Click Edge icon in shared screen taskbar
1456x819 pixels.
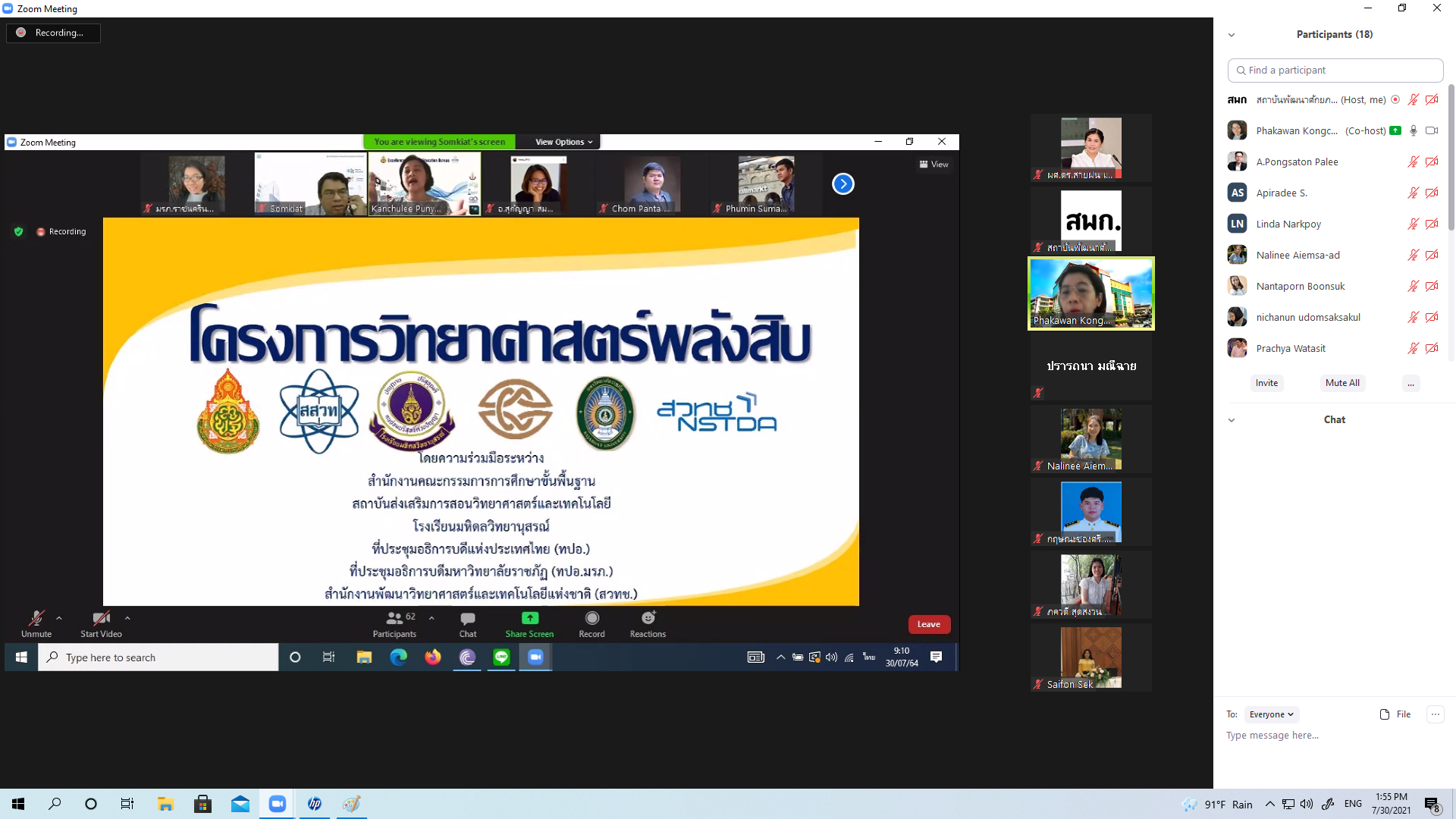tap(399, 657)
